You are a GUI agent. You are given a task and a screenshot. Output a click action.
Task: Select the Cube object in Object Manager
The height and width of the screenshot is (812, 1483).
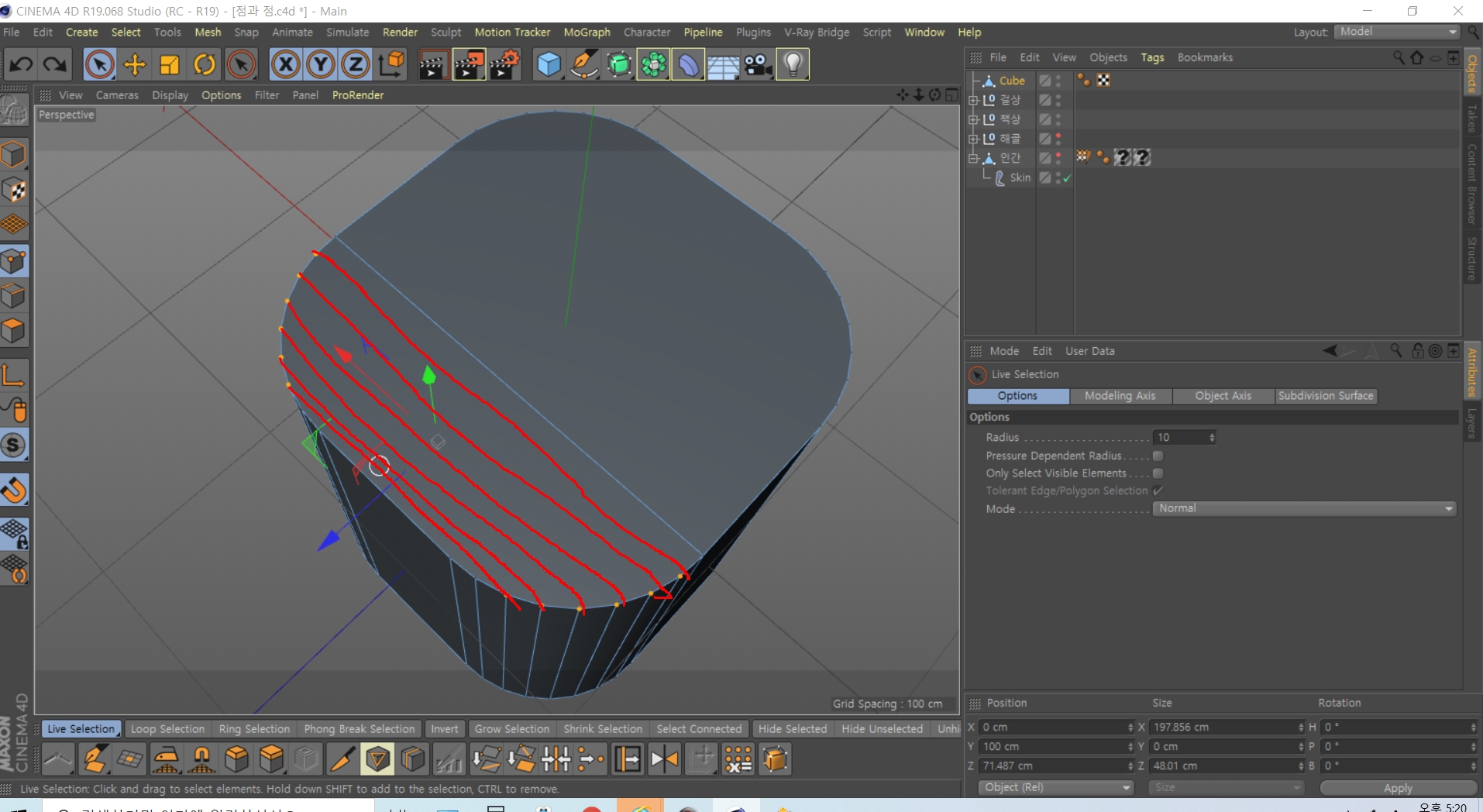pyautogui.click(x=1012, y=81)
